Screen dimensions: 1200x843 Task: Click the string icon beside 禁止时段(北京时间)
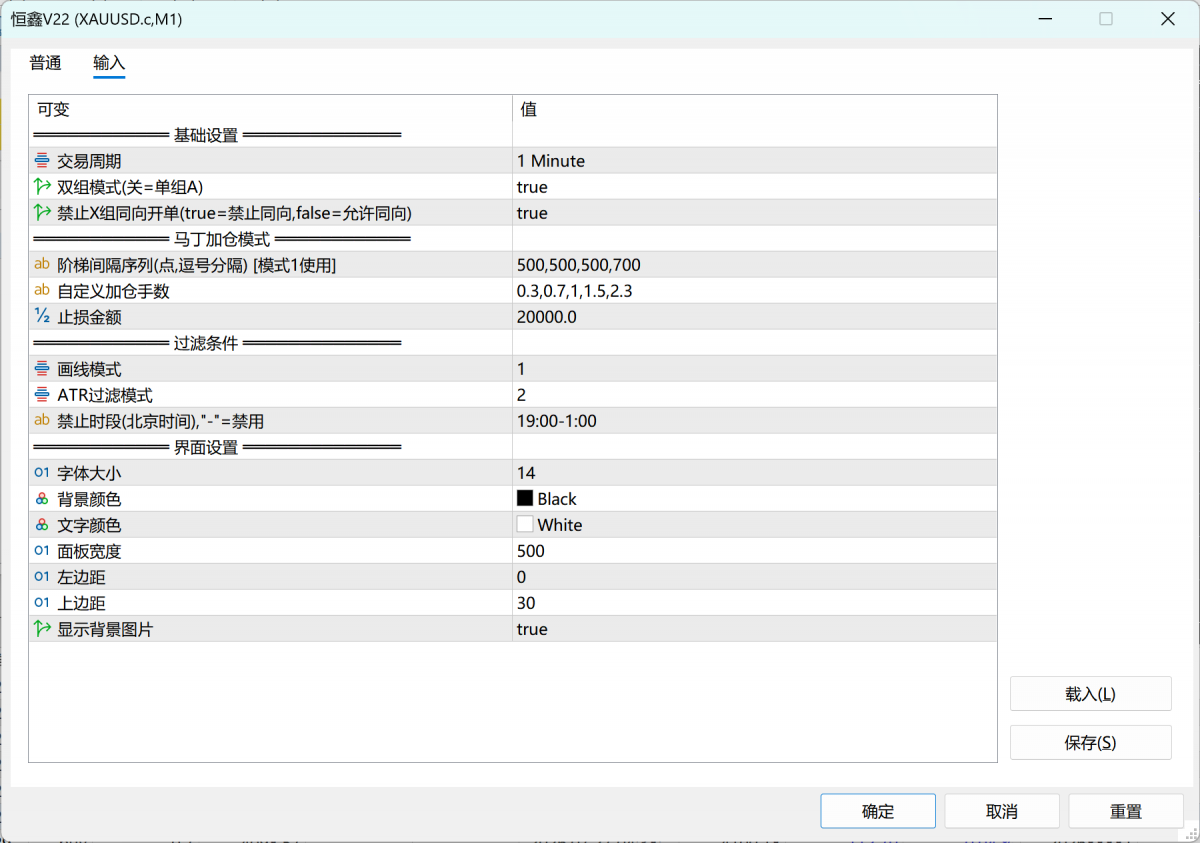[42, 421]
